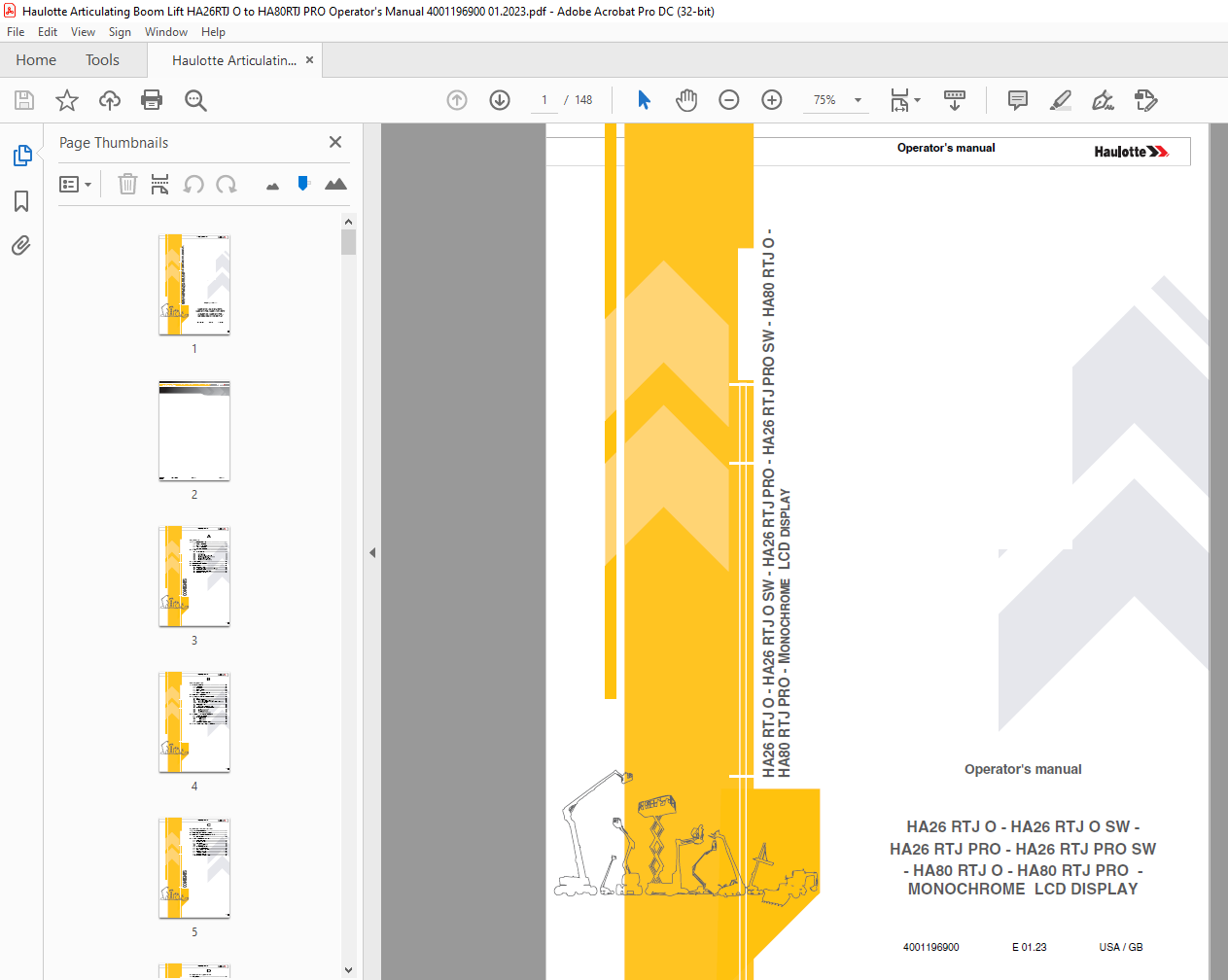Open the Help menu
Image resolution: width=1228 pixels, height=980 pixels.
213,32
